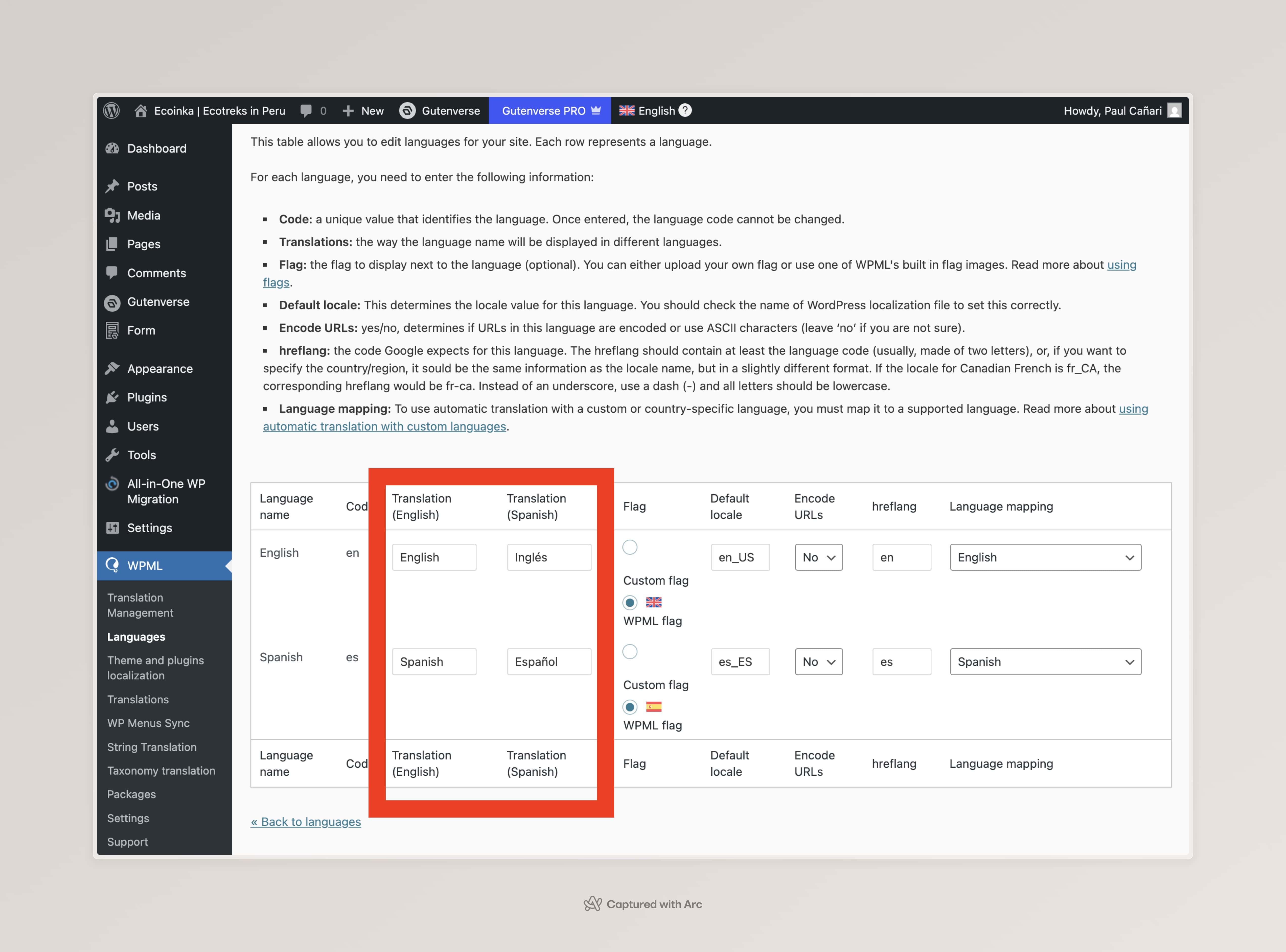Click the Appearance paintbrush icon
The image size is (1286, 952).
click(x=112, y=368)
